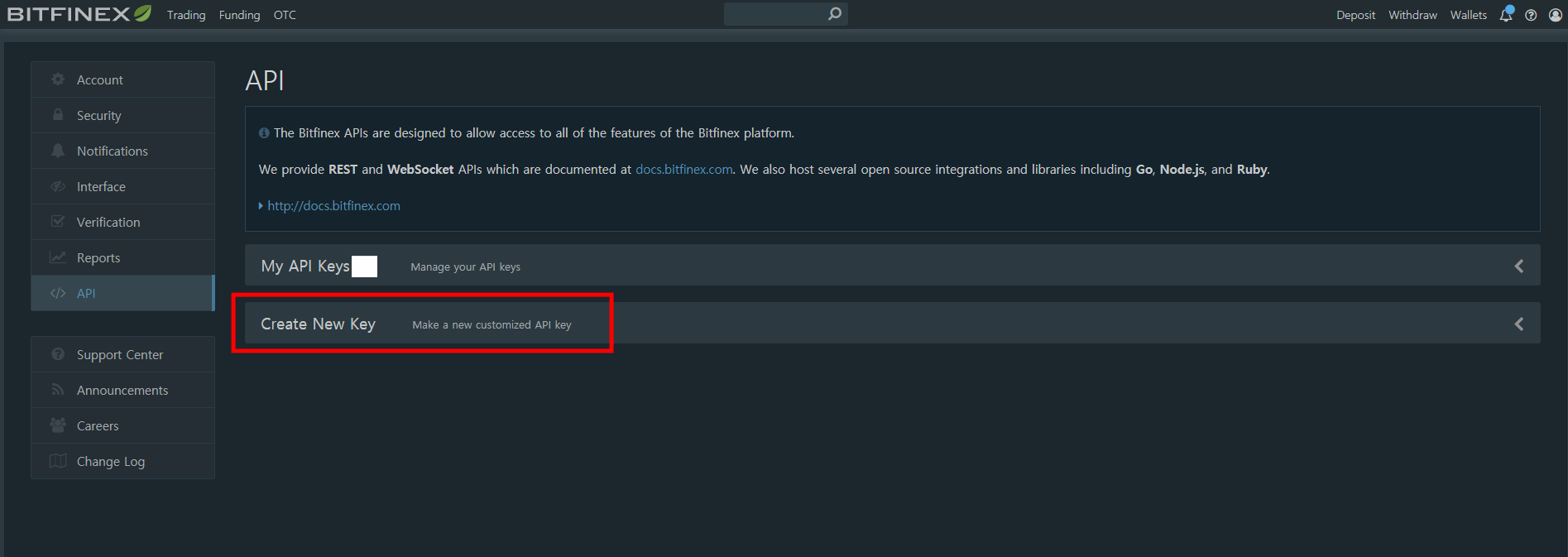The width and height of the screenshot is (1568, 557).
Task: Click the Notifications bell sidebar icon
Action: tap(58, 151)
